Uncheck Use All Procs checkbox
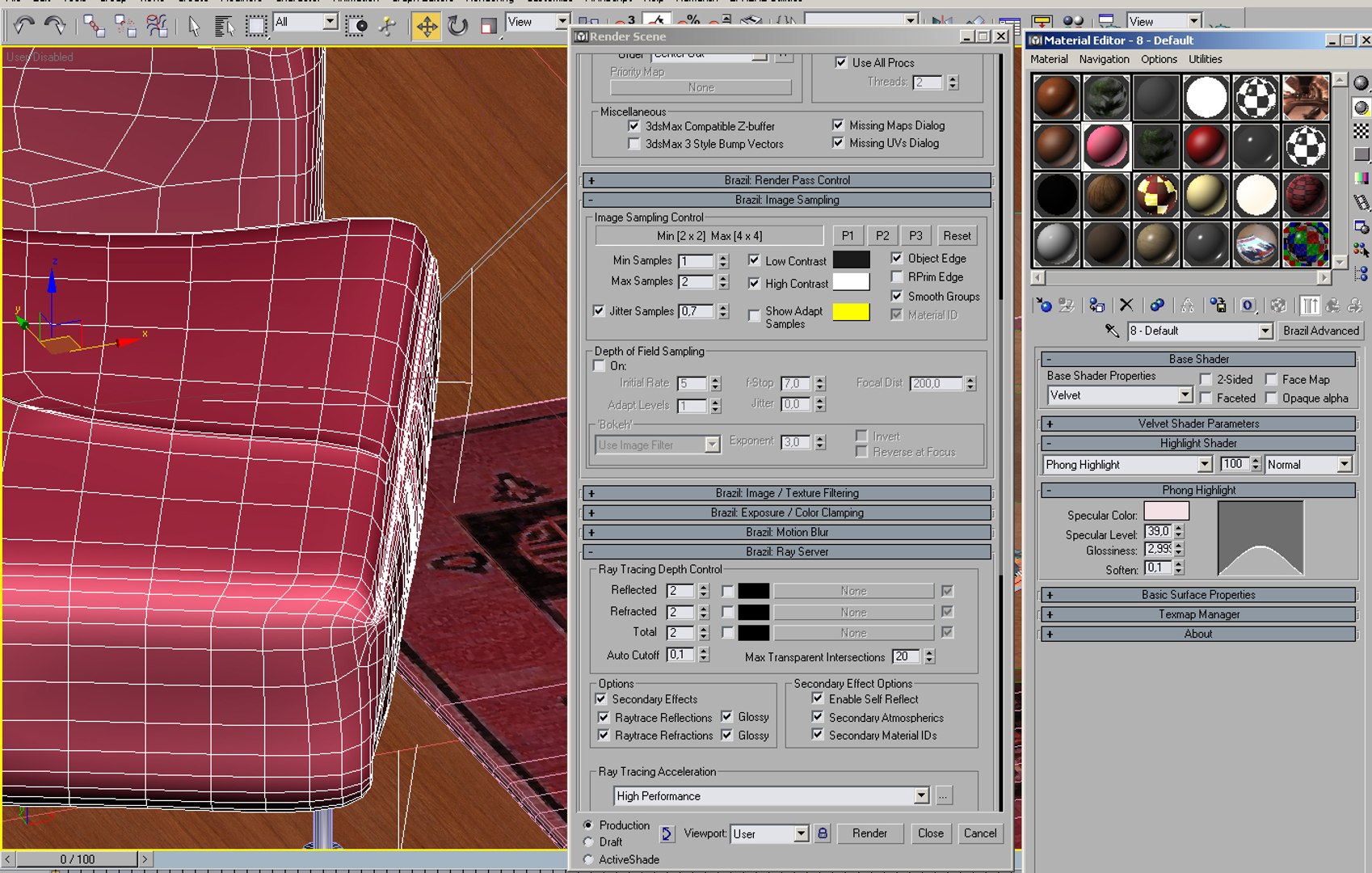The height and width of the screenshot is (873, 1372). pyautogui.click(x=841, y=62)
